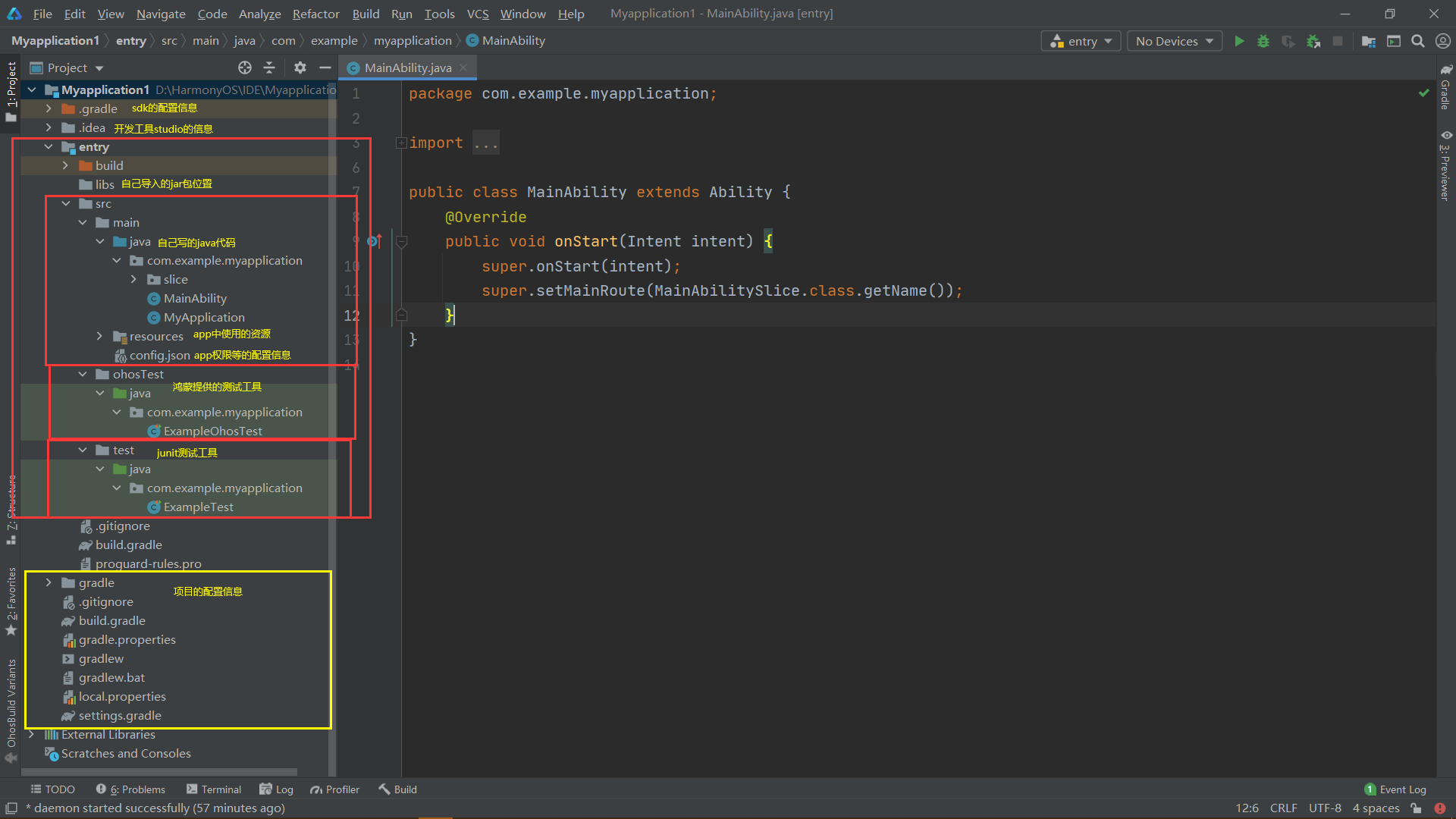The width and height of the screenshot is (1456, 819).
Task: Collapse the ohosTest folder
Action: click(83, 374)
